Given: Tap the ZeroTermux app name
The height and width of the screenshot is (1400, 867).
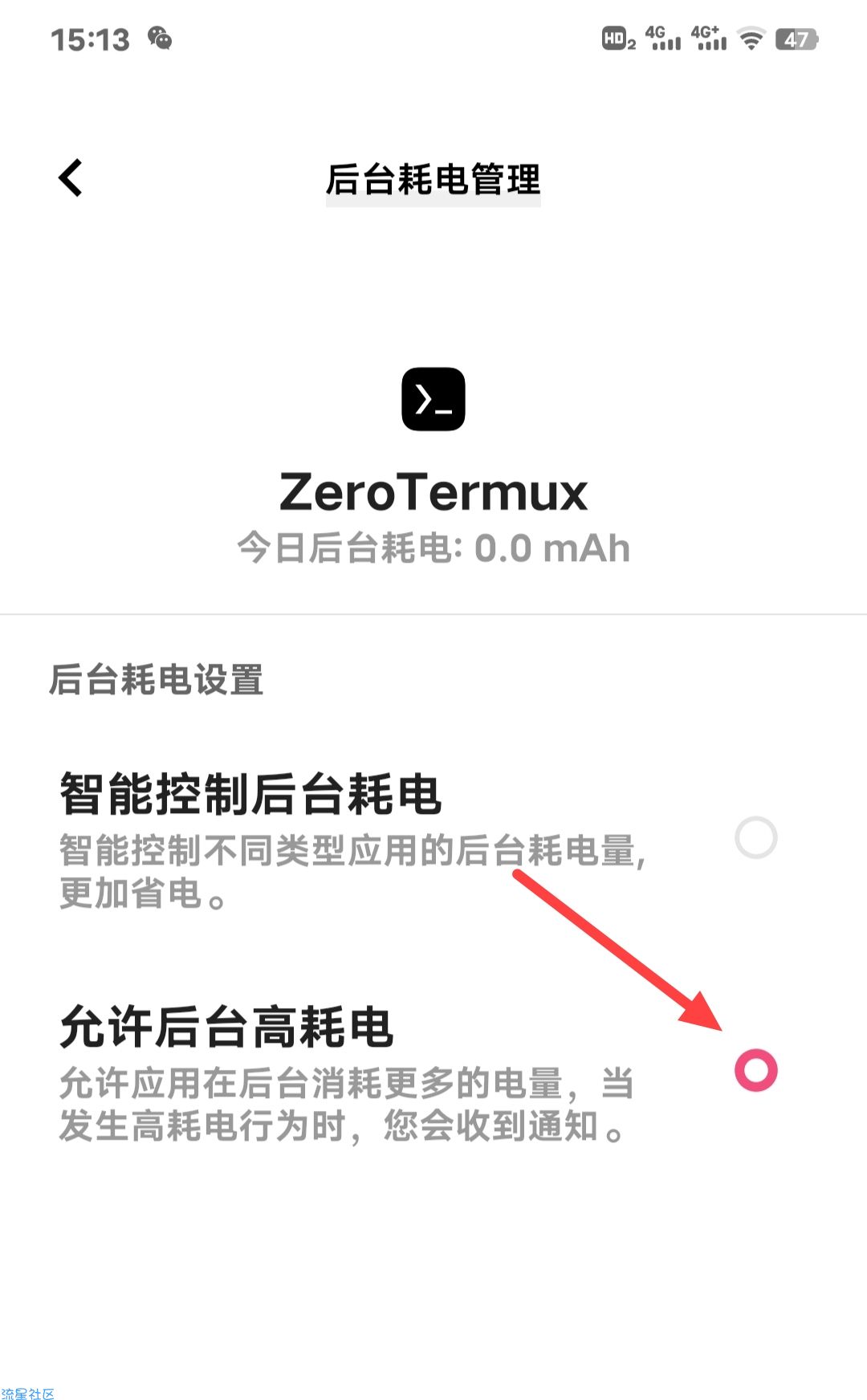Looking at the screenshot, I should coord(433,491).
